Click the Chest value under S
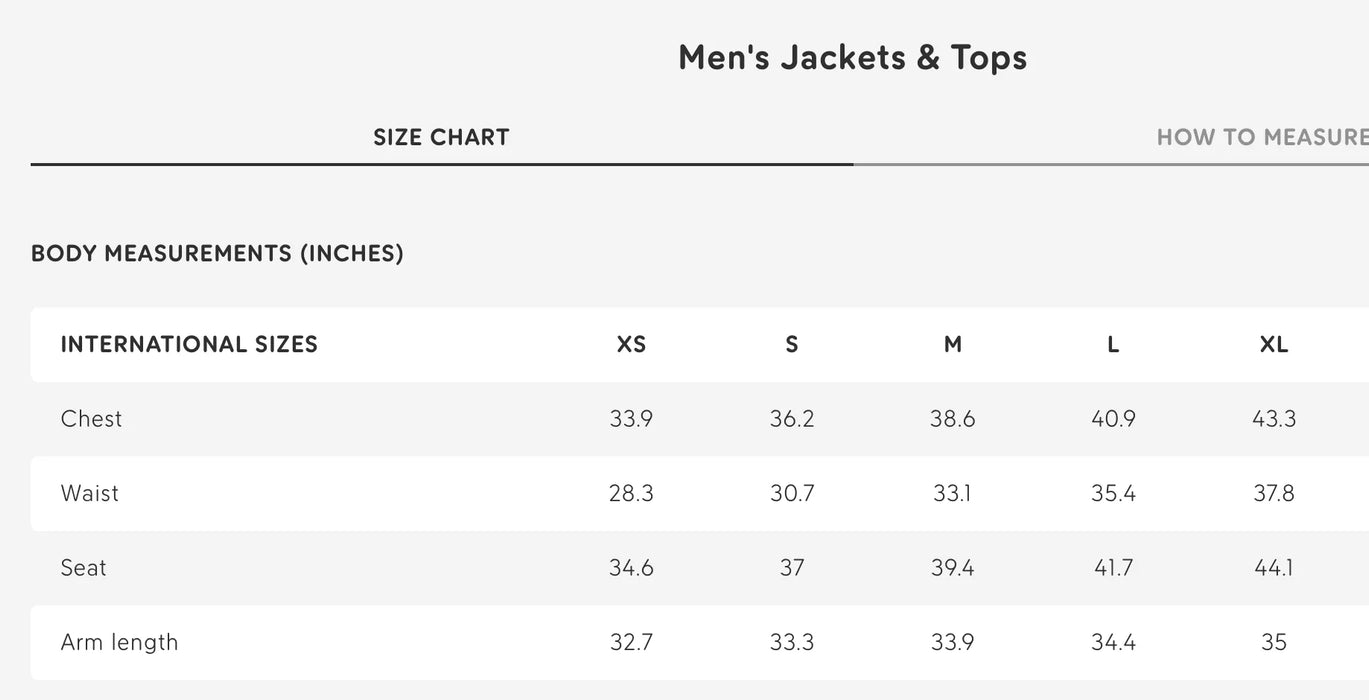Image resolution: width=1369 pixels, height=700 pixels. tap(791, 418)
